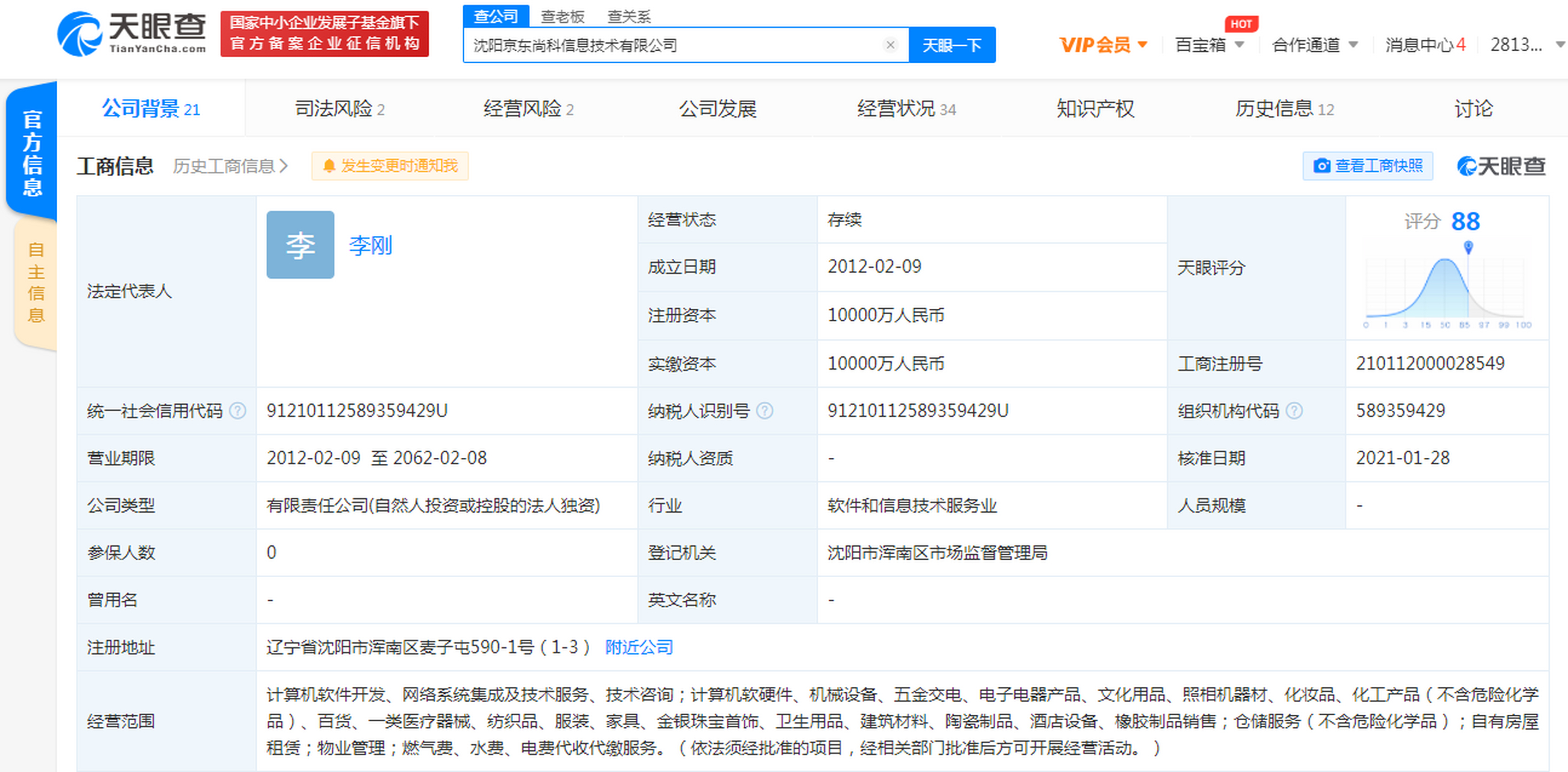Open the VIP会员 dropdown
This screenshot has width=1568, height=772.
1103,45
